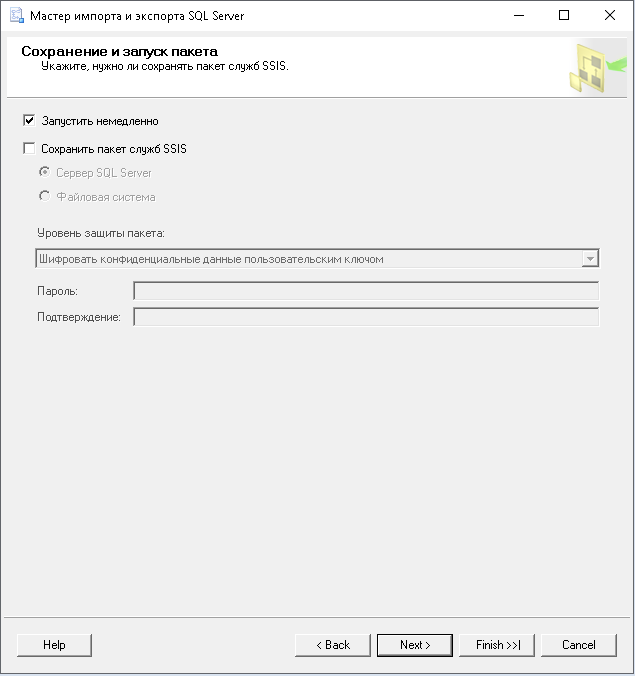The image size is (635, 676).
Task: Enable the "Сохранить пакет служб SSIS" checkbox
Action: pos(29,149)
